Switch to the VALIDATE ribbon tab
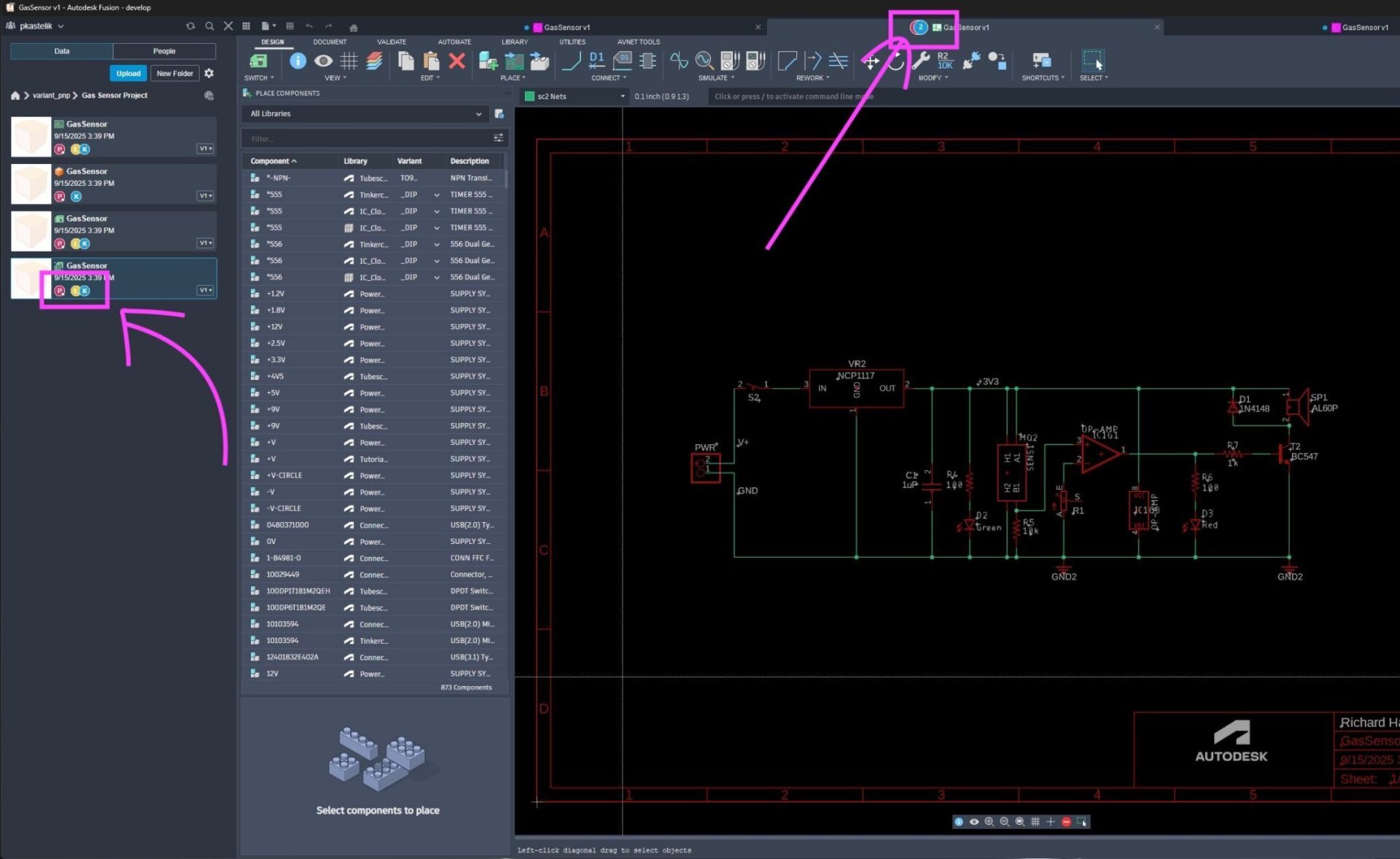Image resolution: width=1400 pixels, height=859 pixels. point(392,42)
